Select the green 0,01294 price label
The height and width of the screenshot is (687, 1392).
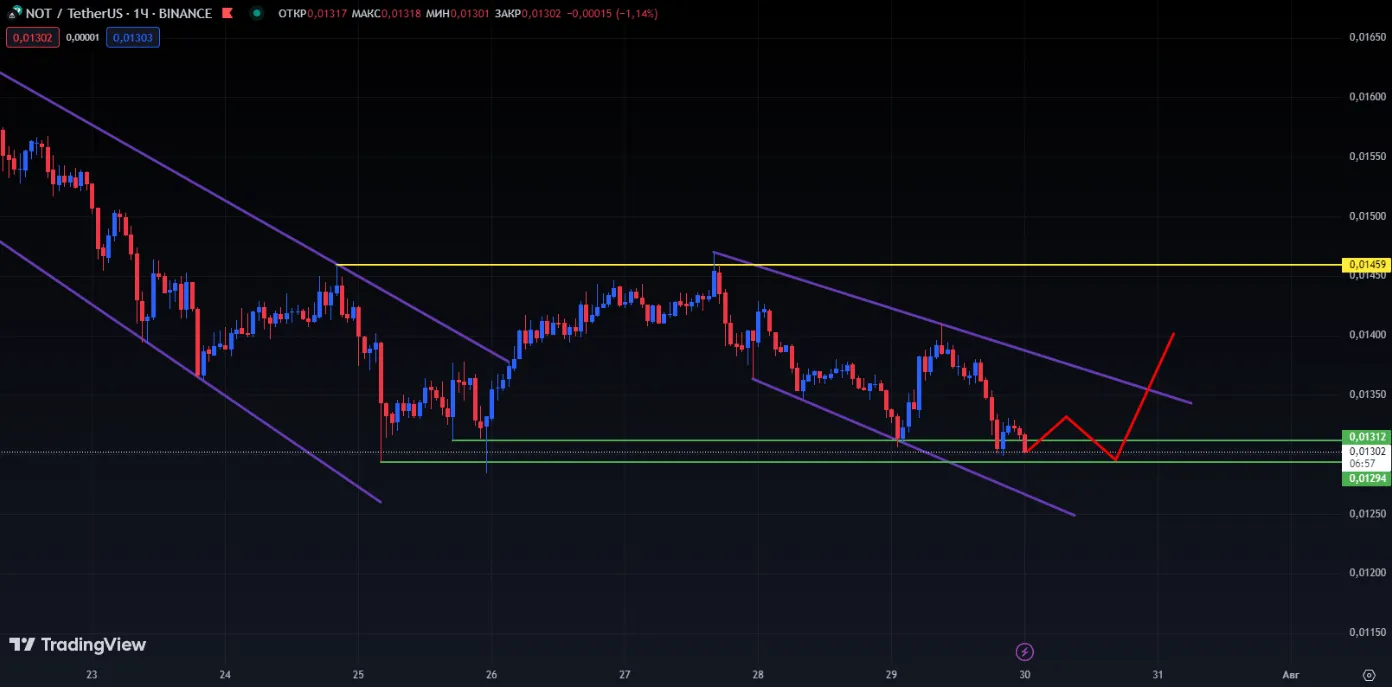coord(1366,479)
